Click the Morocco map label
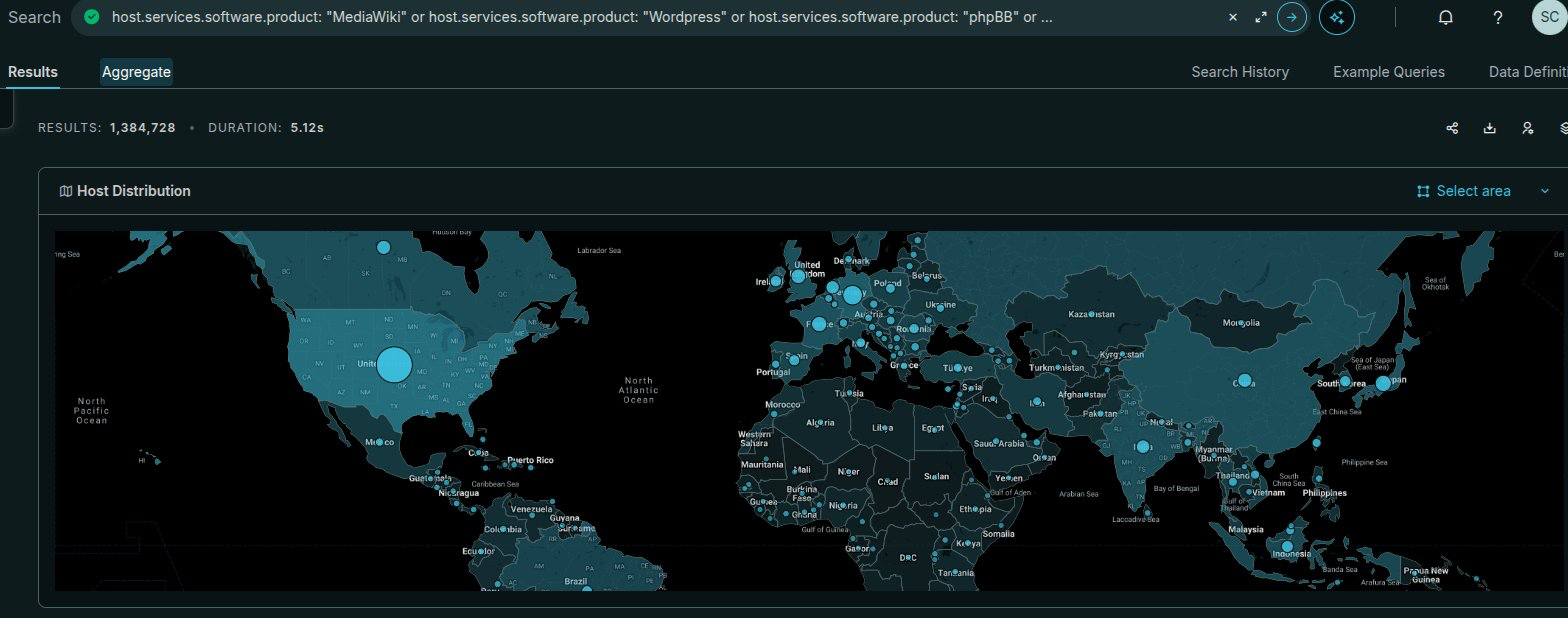 (x=783, y=405)
